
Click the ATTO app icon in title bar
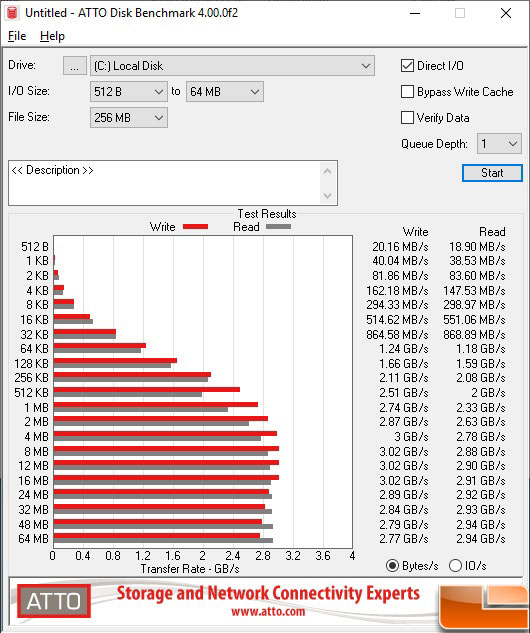(12, 13)
